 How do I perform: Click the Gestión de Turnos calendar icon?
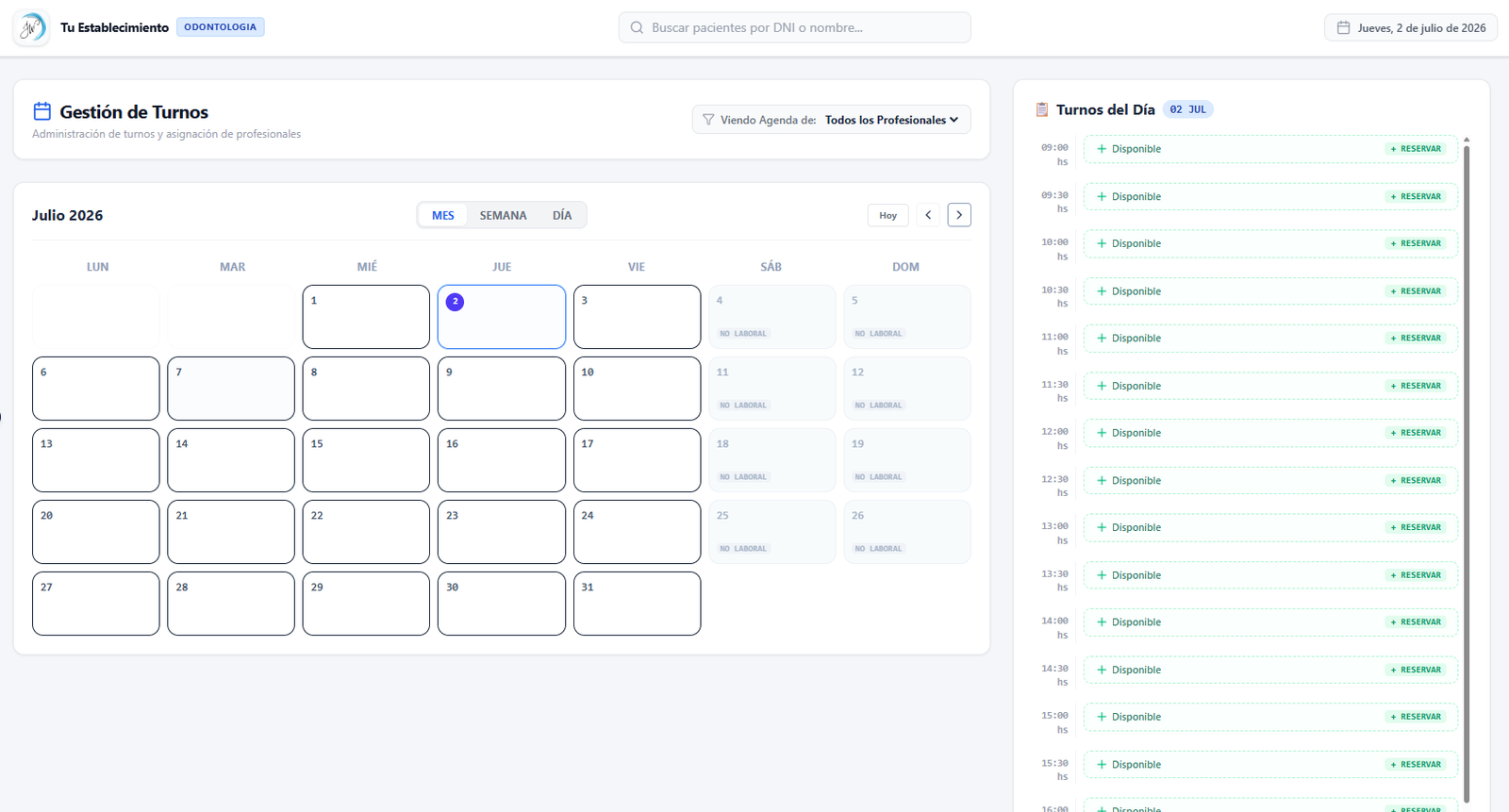pos(42,111)
